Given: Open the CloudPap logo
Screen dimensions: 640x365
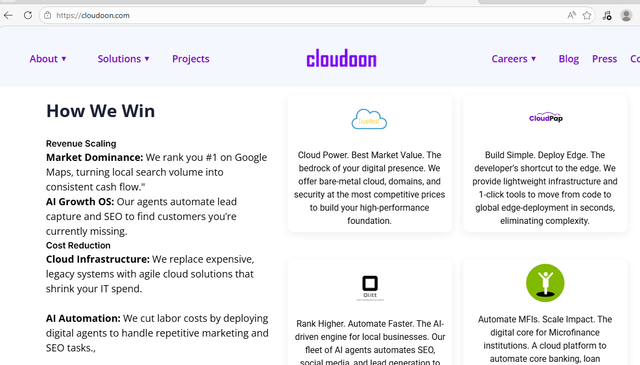Looking at the screenshot, I should [546, 118].
